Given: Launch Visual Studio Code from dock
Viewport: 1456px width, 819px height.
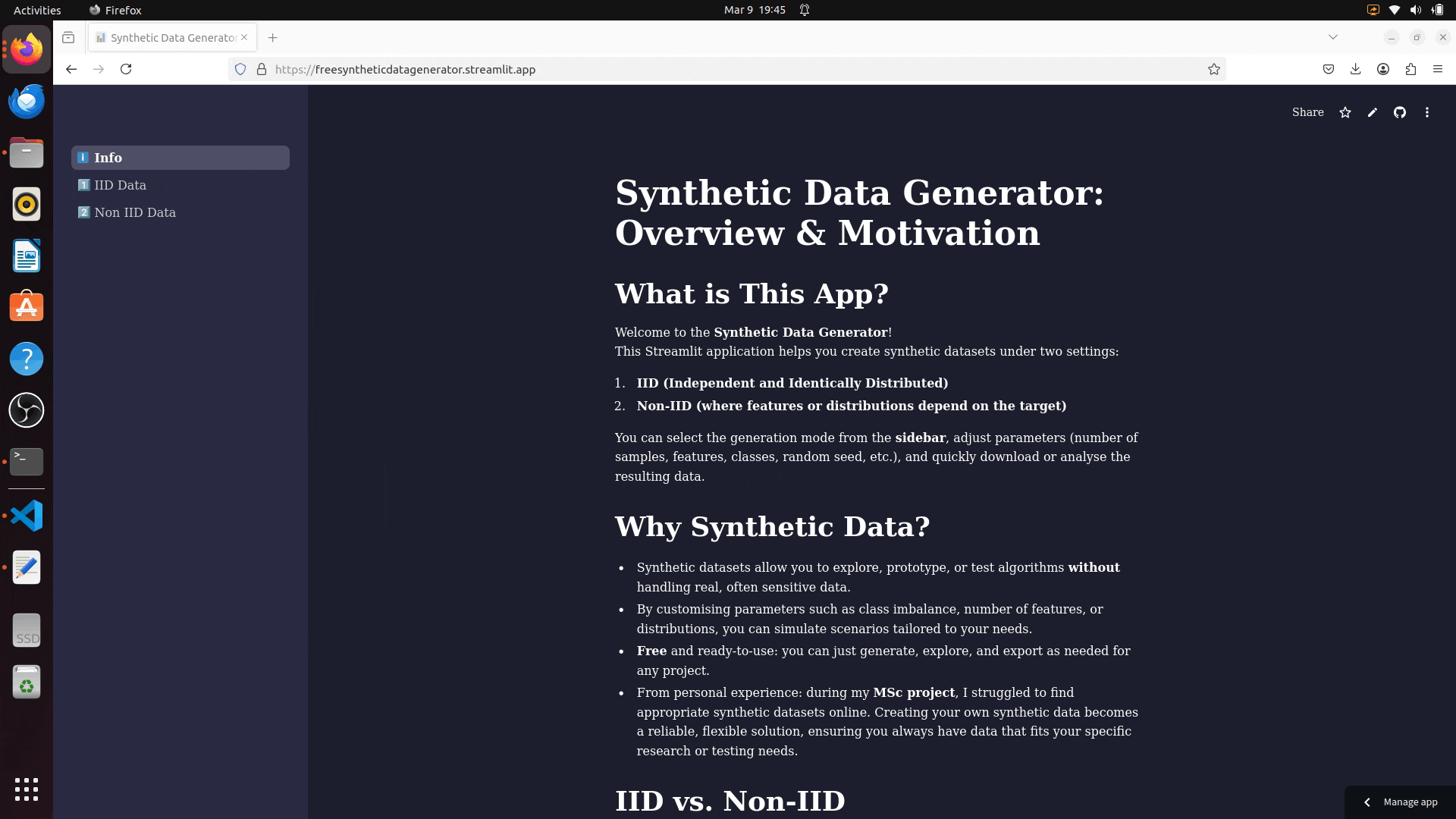Looking at the screenshot, I should coord(27,516).
